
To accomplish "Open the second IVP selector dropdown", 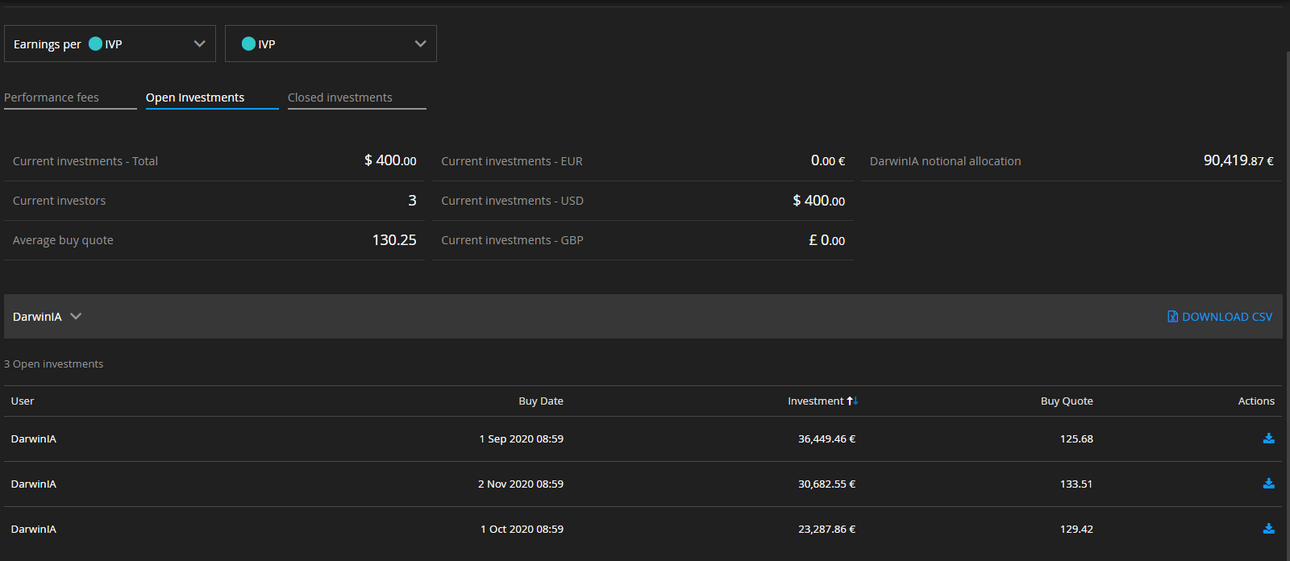I will pyautogui.click(x=331, y=44).
